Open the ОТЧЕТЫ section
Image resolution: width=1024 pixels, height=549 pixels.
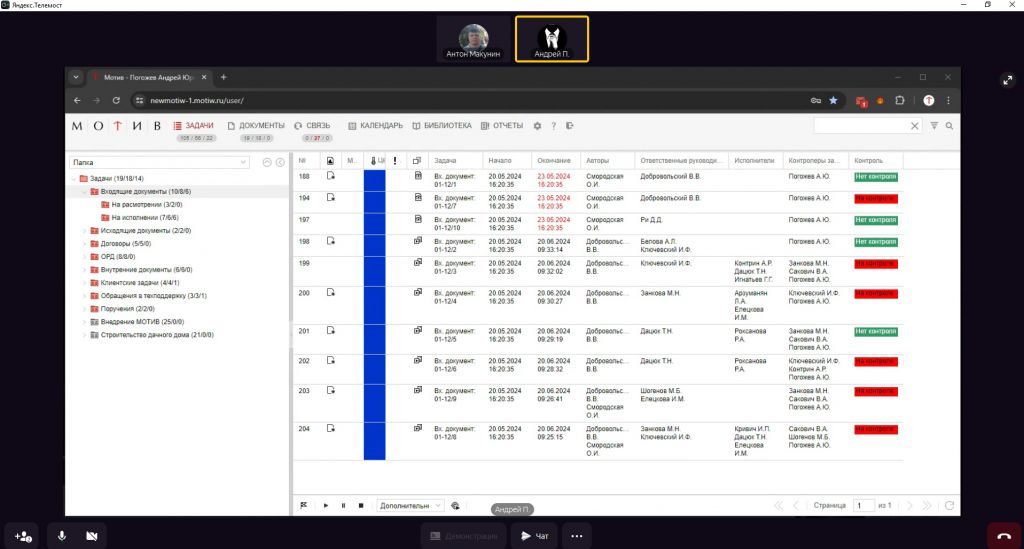pos(502,126)
